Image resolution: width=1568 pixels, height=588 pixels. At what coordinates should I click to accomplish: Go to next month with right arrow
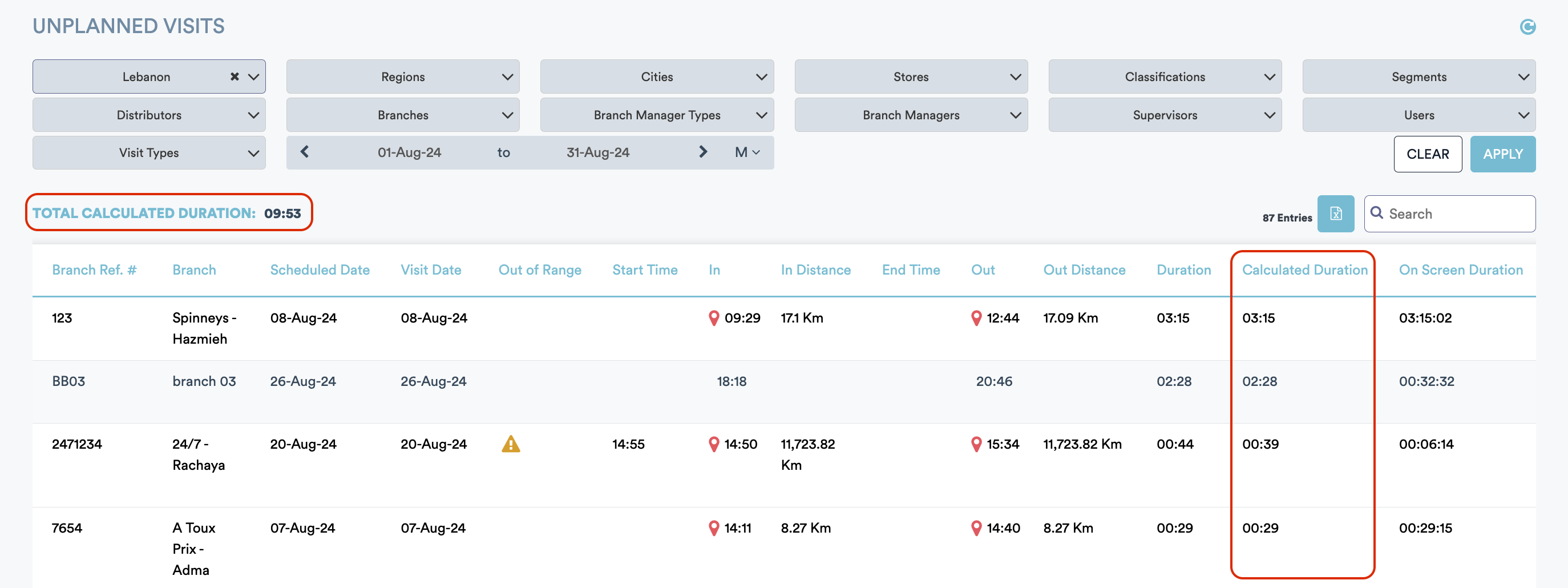(x=702, y=152)
